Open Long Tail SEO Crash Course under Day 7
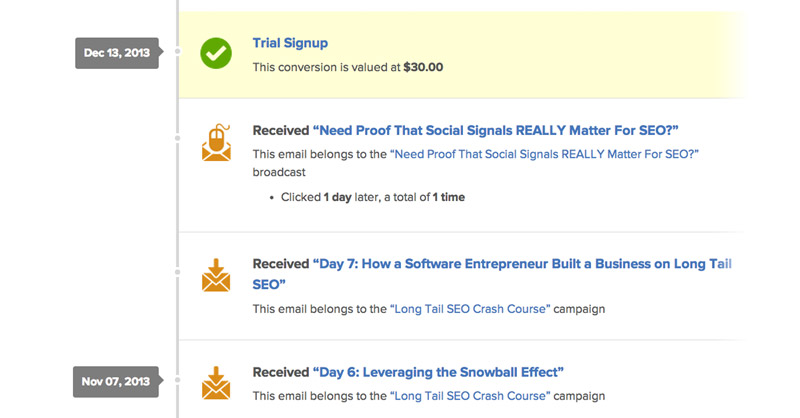 pyautogui.click(x=470, y=309)
